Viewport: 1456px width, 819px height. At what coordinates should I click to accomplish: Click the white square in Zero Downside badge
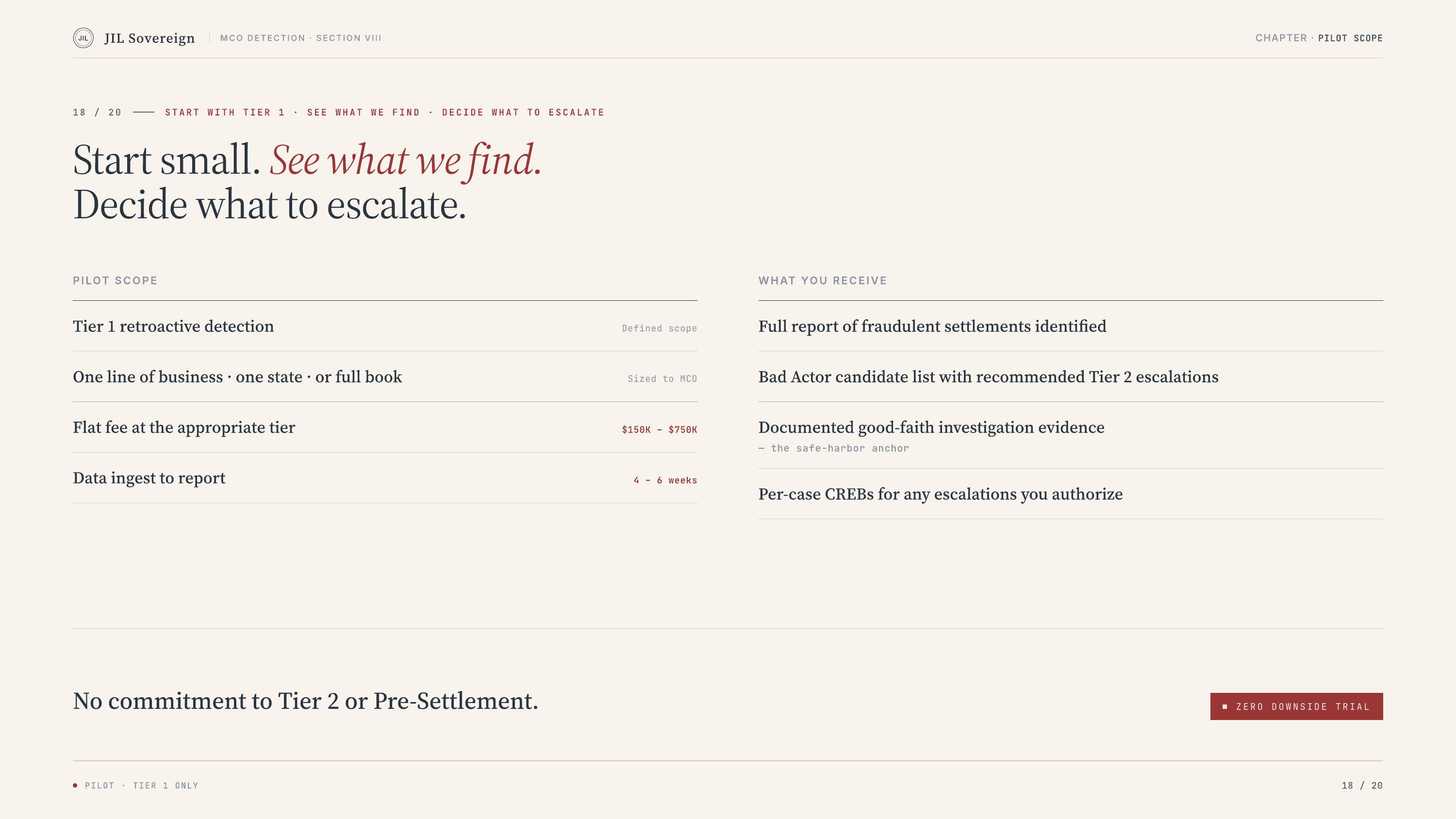(1224, 706)
